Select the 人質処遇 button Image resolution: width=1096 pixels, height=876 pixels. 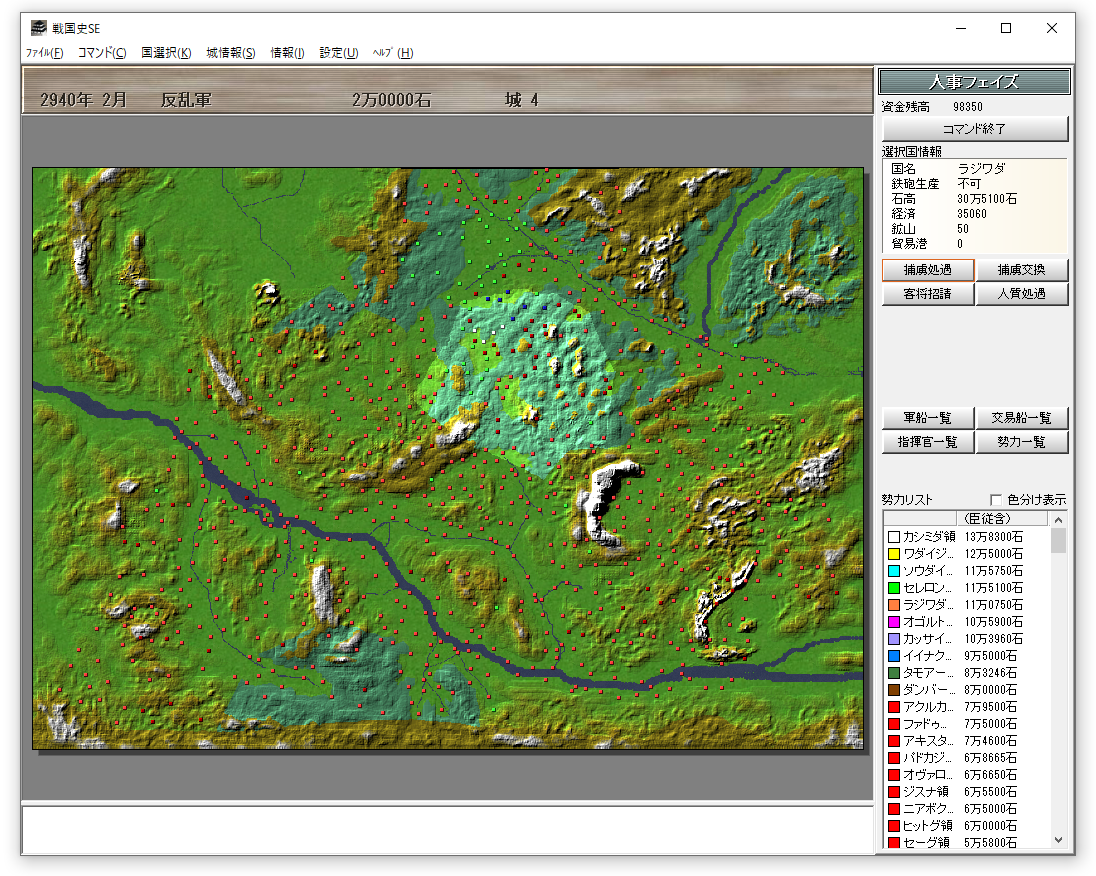pyautogui.click(x=1021, y=294)
